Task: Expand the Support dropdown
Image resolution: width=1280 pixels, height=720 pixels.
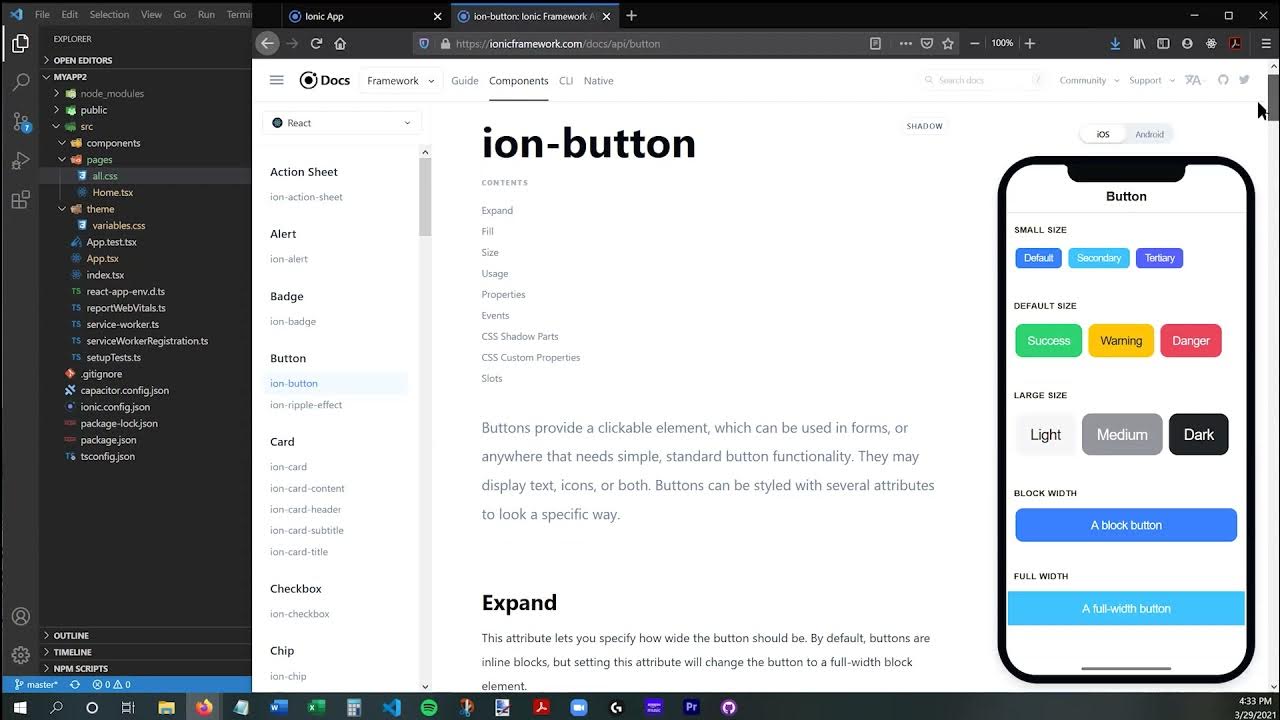Action: tap(1151, 80)
